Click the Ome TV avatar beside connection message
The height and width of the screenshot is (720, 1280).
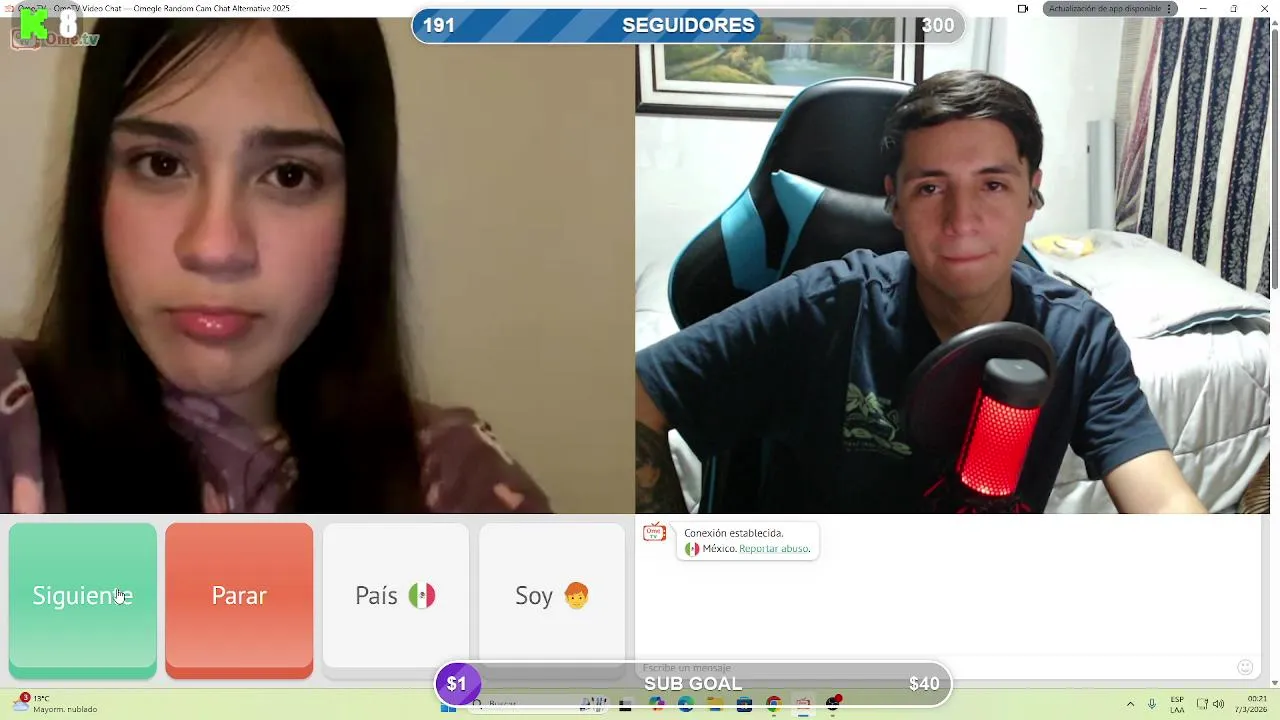pyautogui.click(x=654, y=532)
